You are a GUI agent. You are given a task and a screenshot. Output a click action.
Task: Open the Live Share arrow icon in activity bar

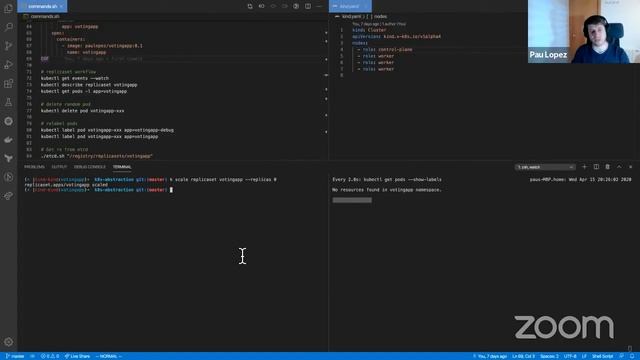[x=8, y=196]
